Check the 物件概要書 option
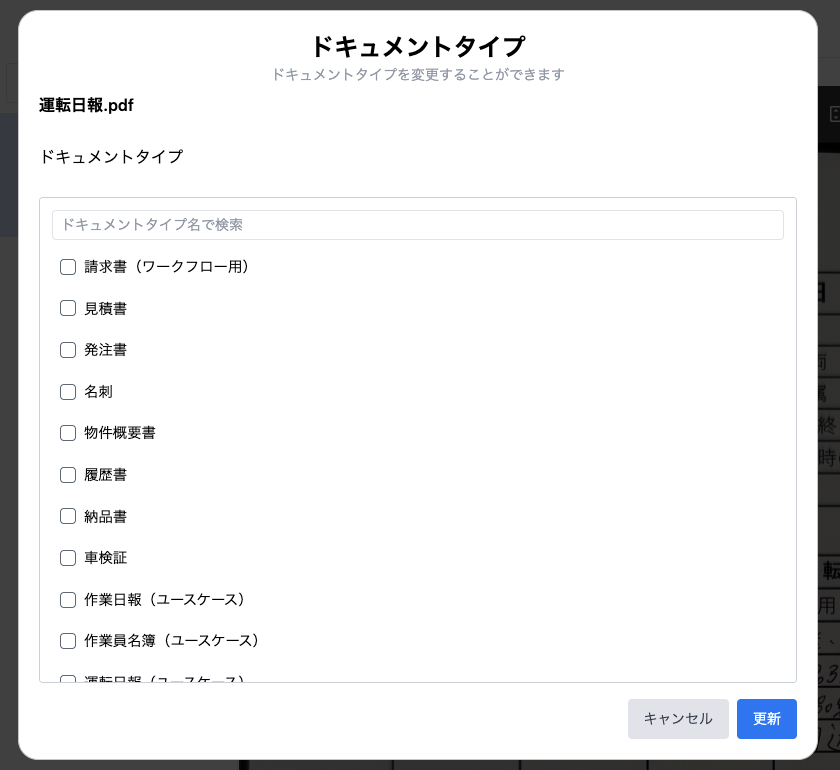 pos(68,433)
